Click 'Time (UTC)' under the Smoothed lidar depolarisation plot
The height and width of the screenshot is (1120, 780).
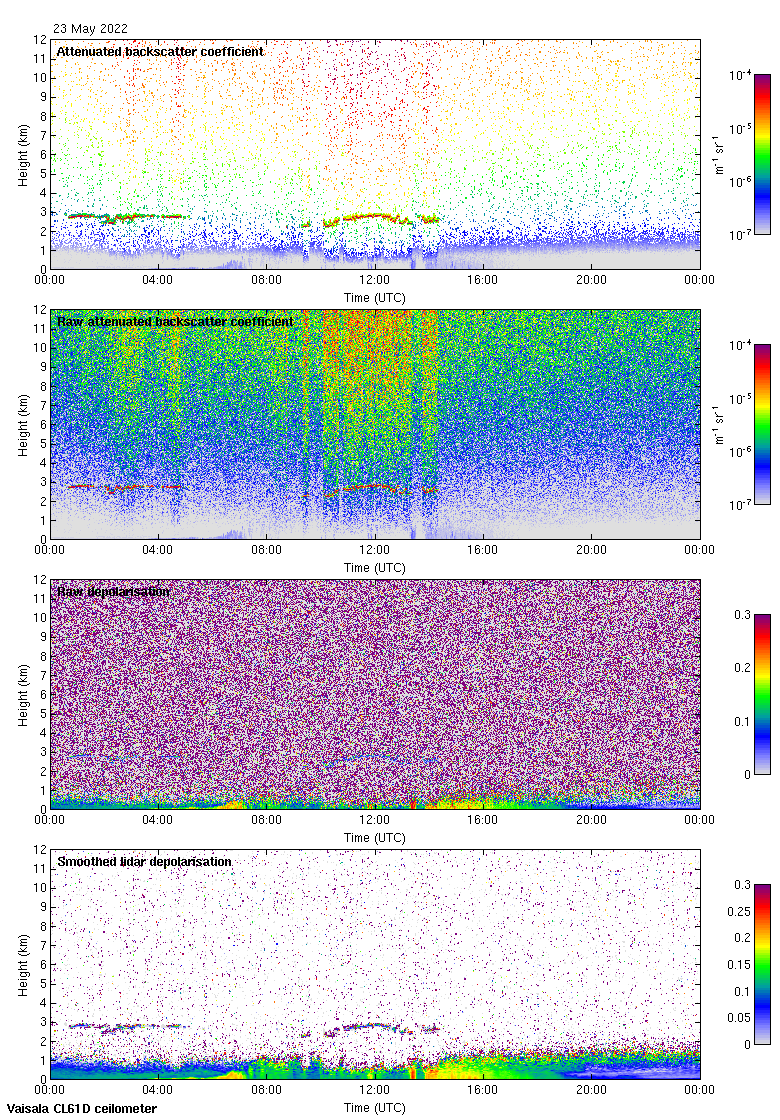[x=374, y=1108]
